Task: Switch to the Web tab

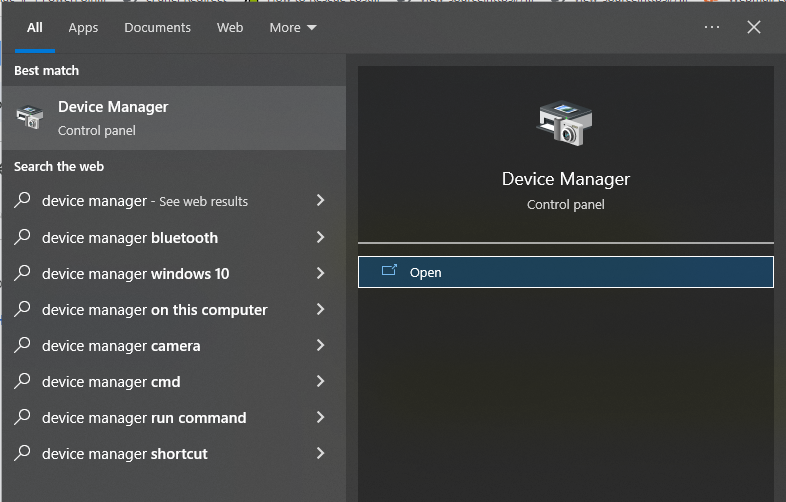Action: (x=230, y=28)
